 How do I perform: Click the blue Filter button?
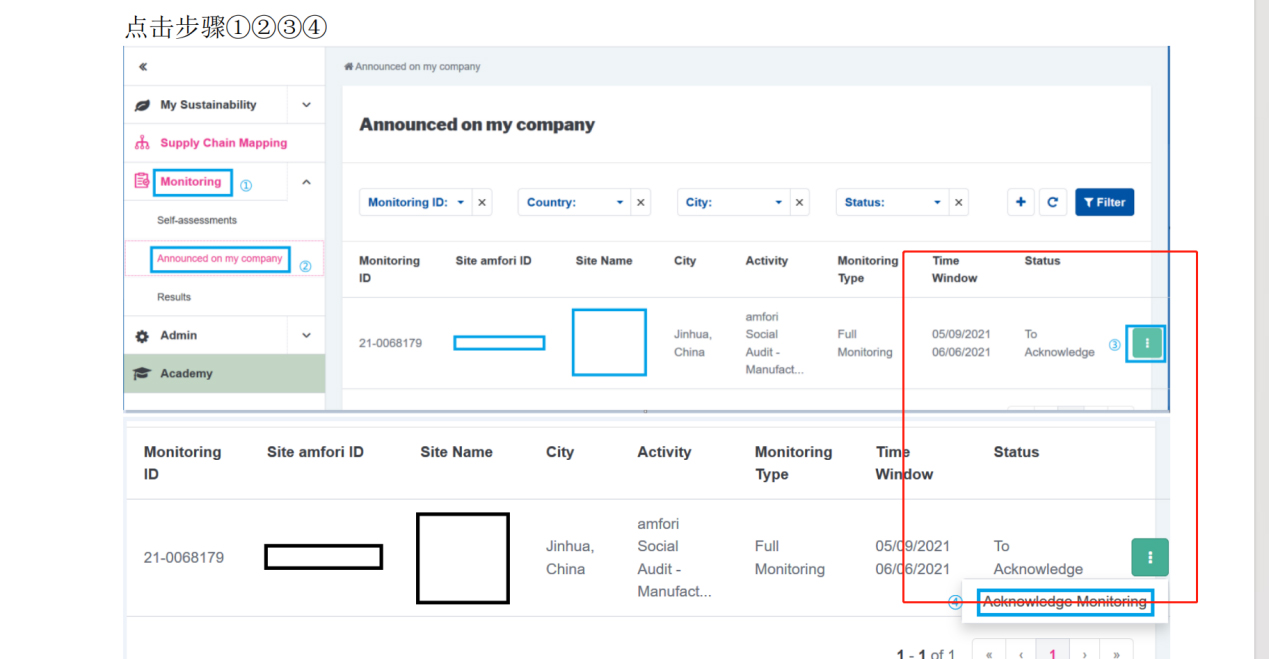pos(1105,202)
